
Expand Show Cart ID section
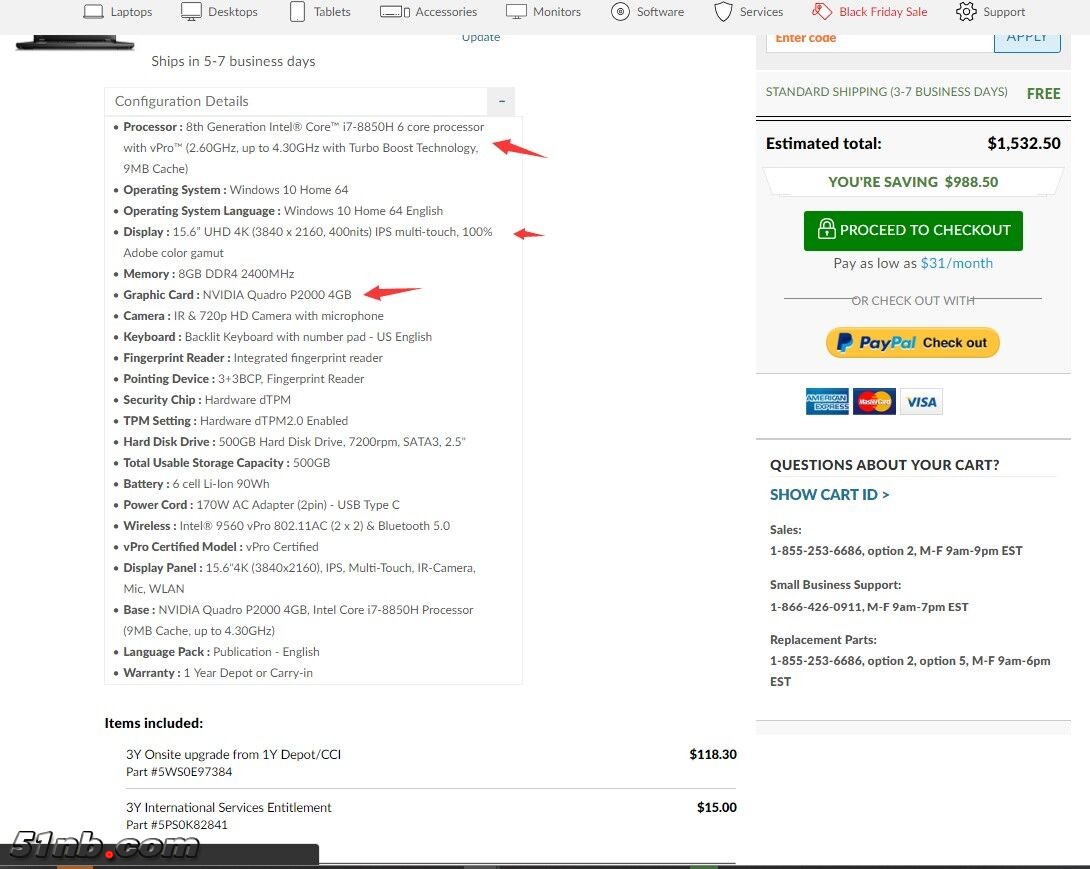[x=829, y=494]
